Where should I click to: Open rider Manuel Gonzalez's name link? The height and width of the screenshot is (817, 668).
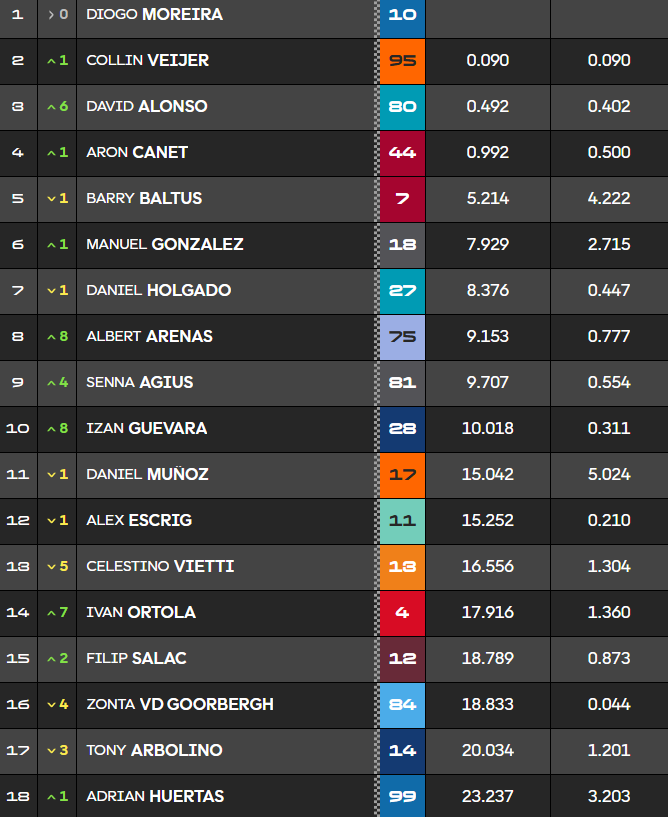click(x=164, y=245)
